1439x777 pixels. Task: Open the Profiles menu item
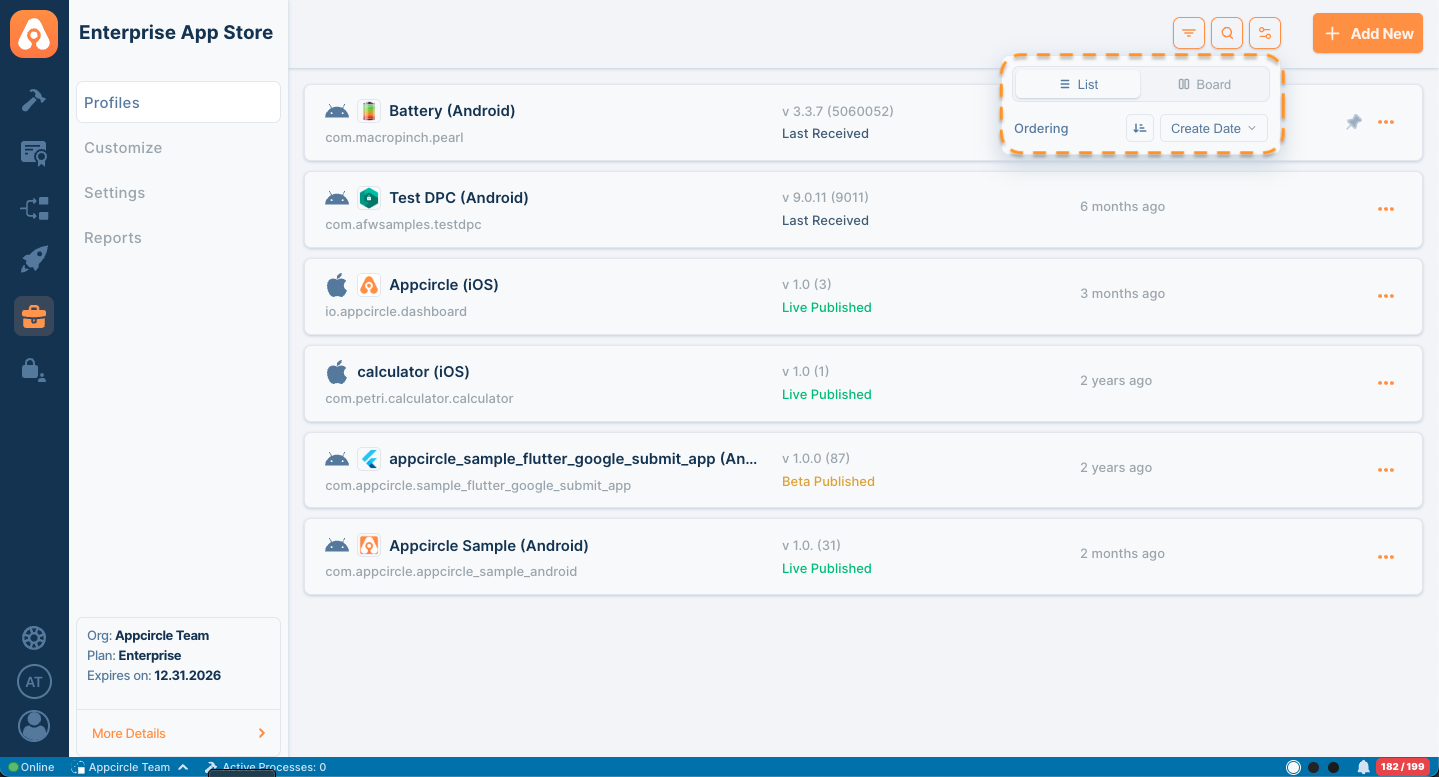(178, 102)
